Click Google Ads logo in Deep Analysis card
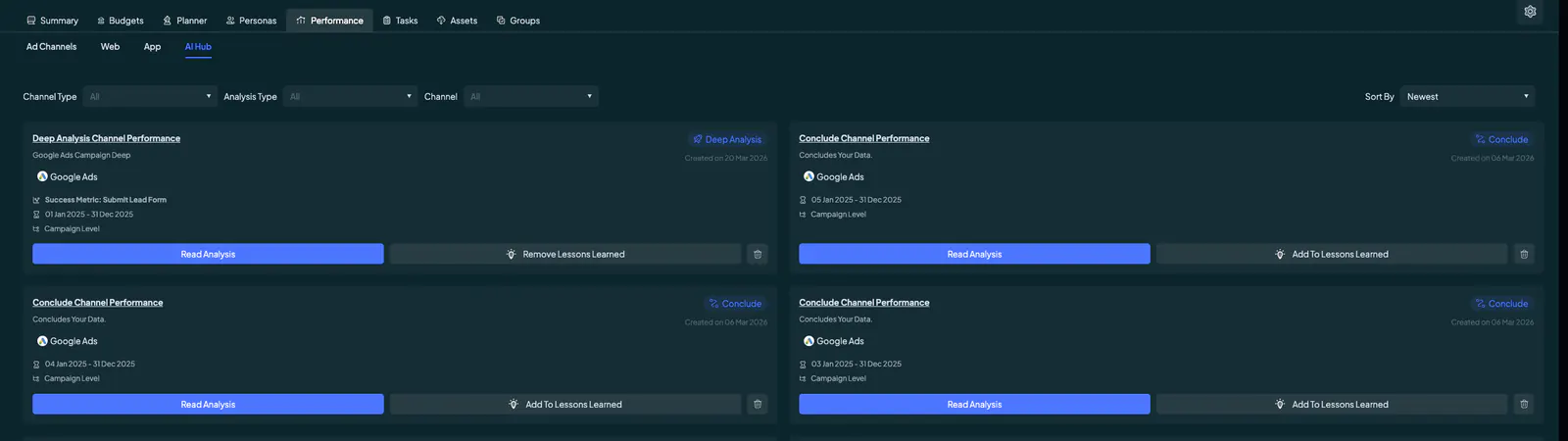This screenshot has height=441, width=1568. click(x=42, y=176)
